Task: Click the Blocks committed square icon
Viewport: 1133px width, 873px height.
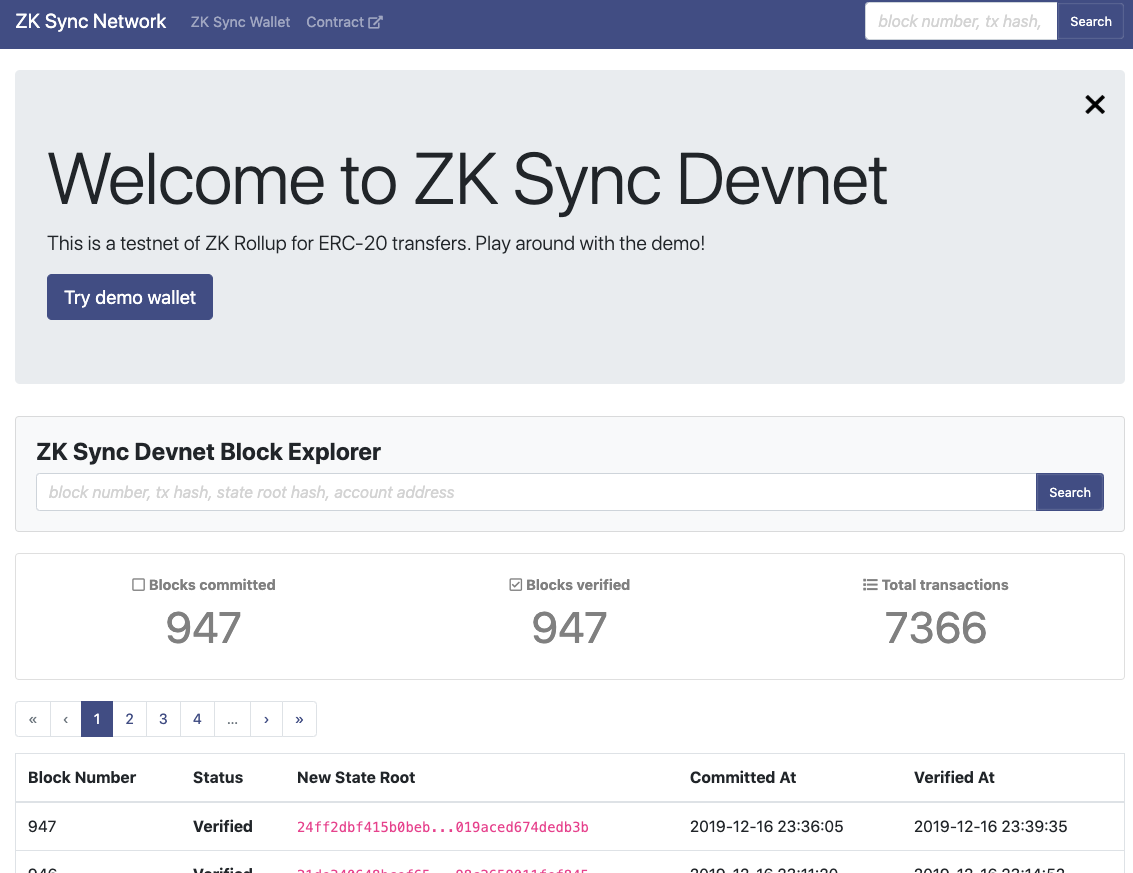Action: point(139,585)
